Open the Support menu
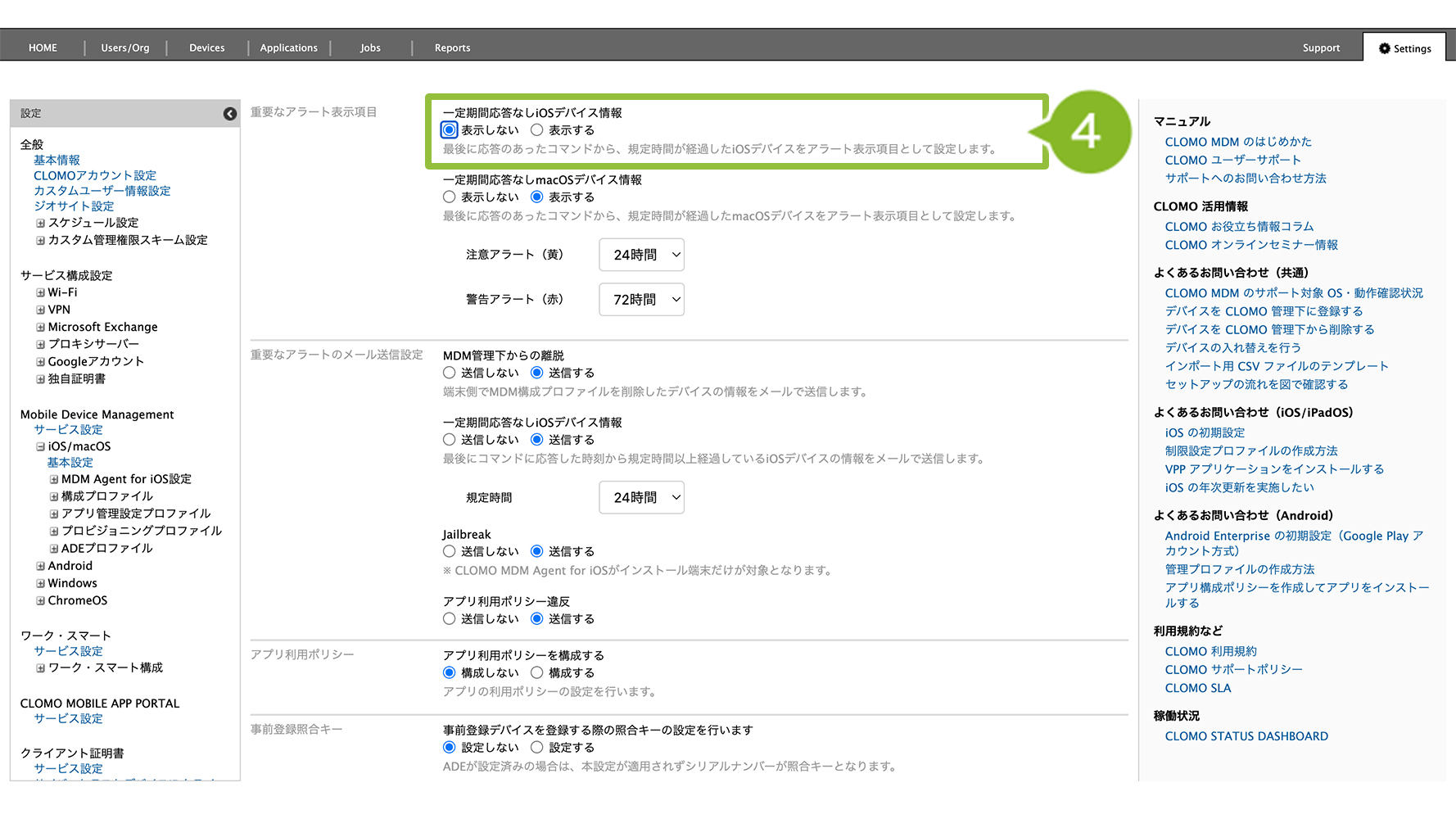Image resolution: width=1456 pixels, height=819 pixels. click(x=1321, y=48)
